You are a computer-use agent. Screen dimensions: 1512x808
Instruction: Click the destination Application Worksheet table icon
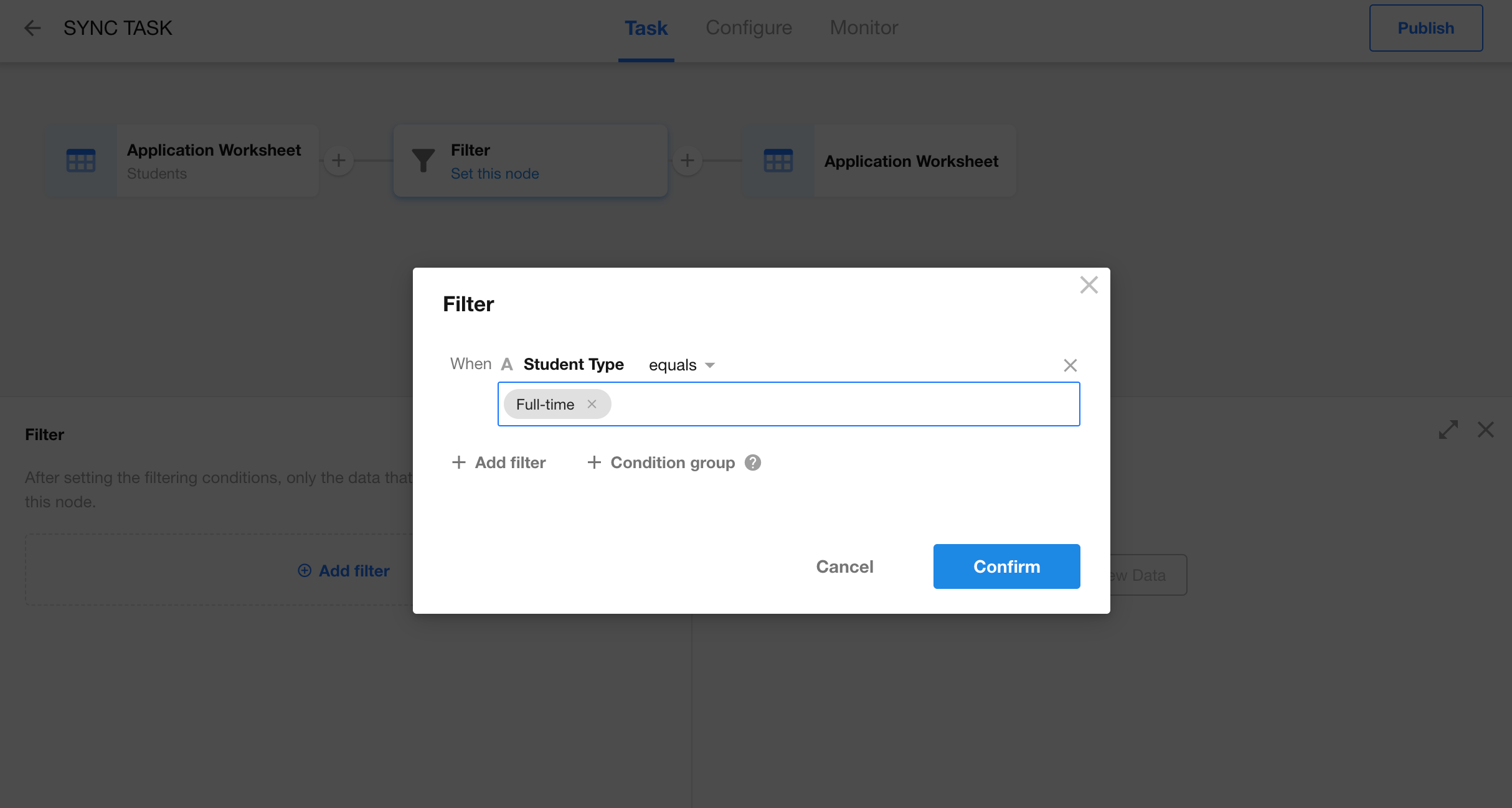coord(778,161)
